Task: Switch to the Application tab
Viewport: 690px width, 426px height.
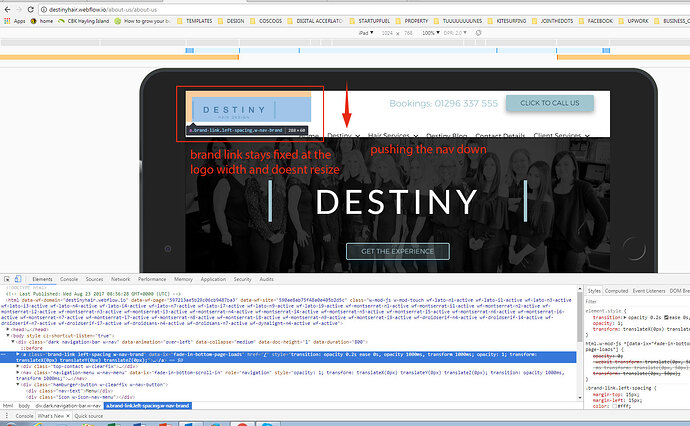Action: tap(213, 279)
